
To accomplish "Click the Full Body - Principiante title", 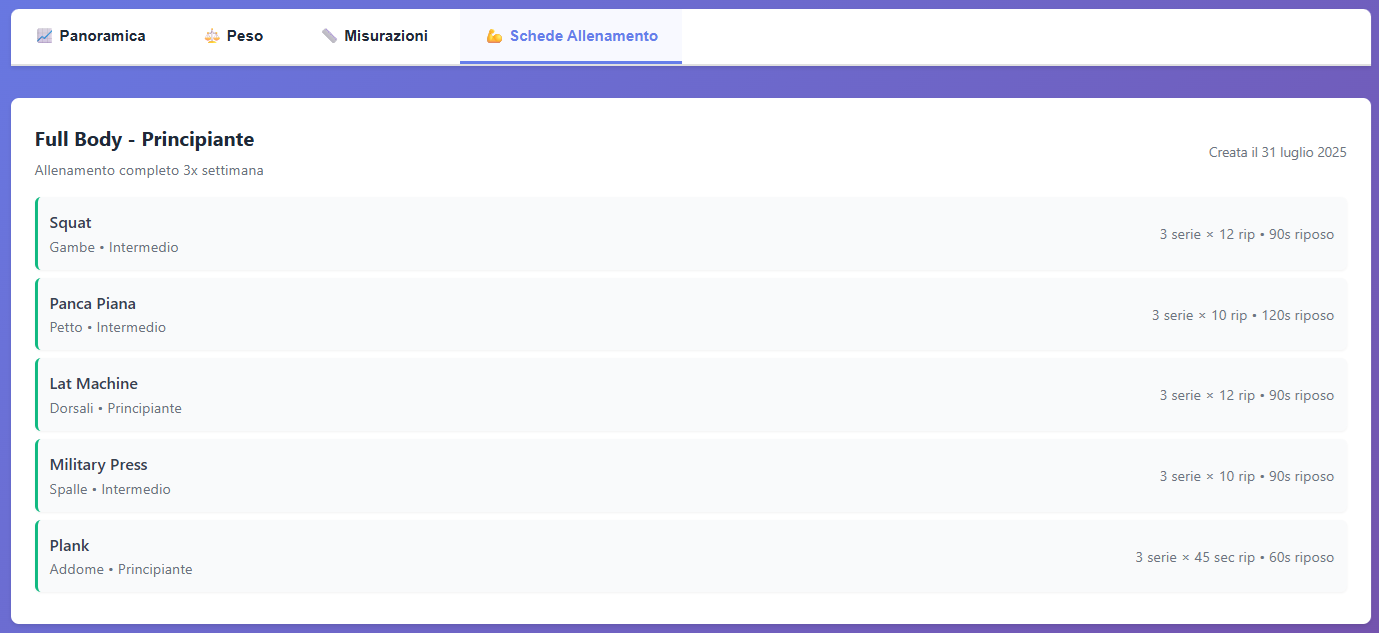I will click(144, 139).
